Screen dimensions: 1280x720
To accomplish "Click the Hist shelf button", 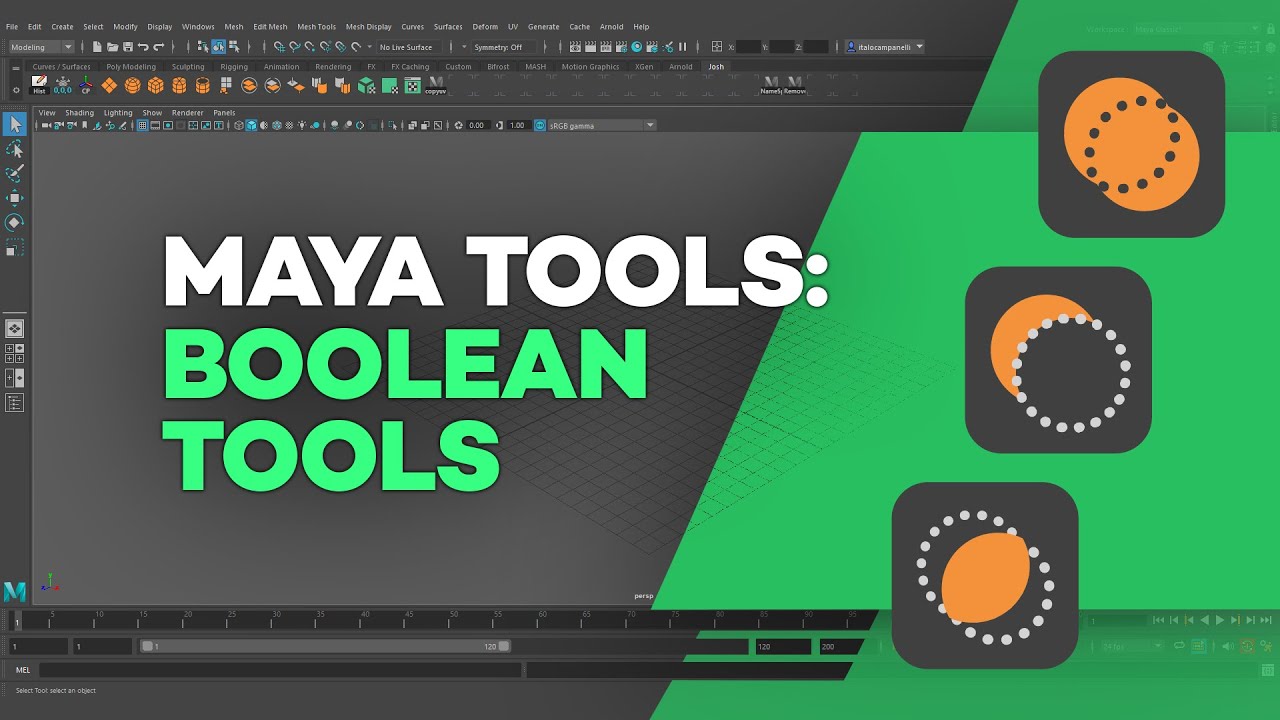I will [39, 85].
